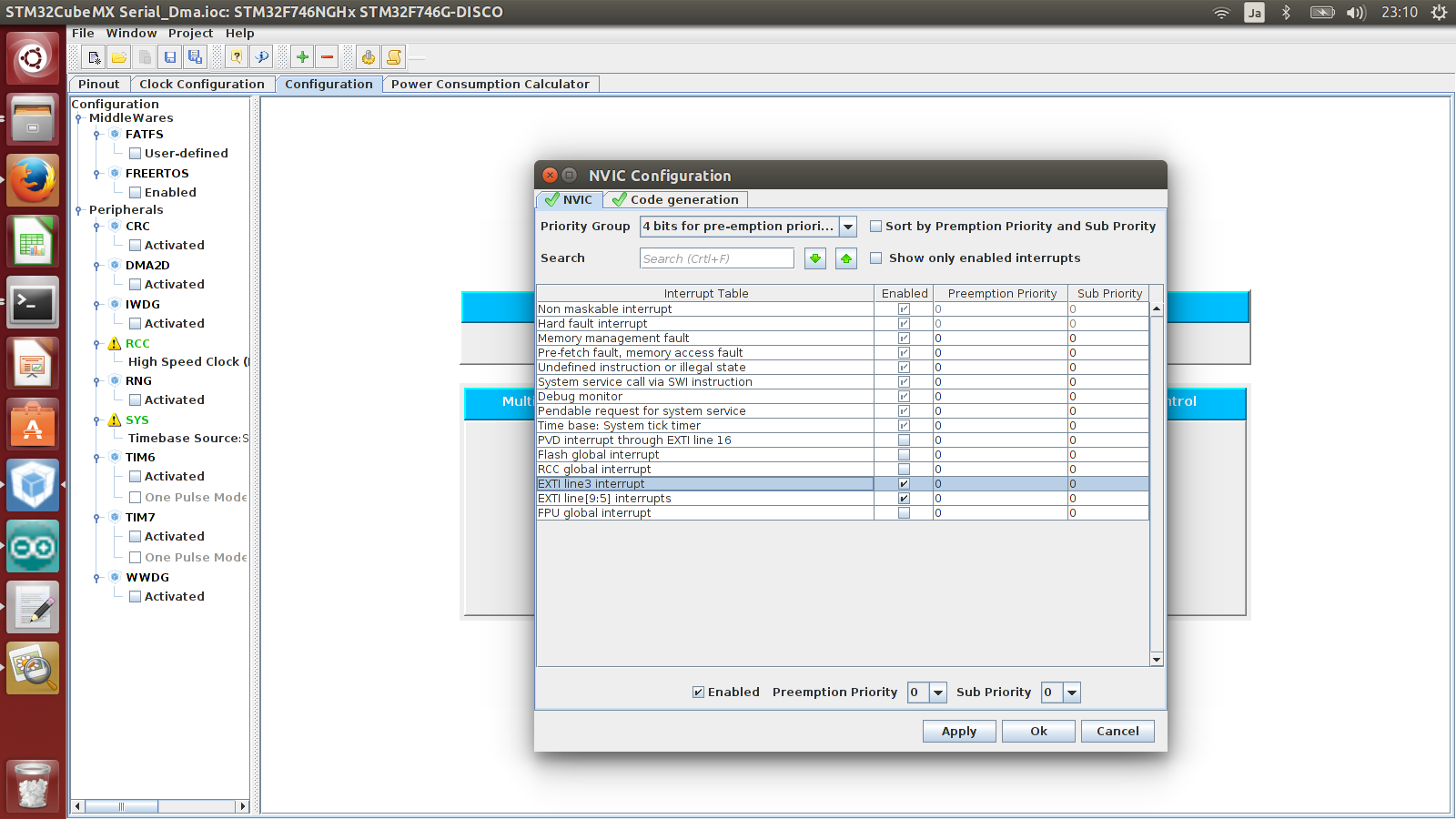1456x819 pixels.
Task: Open the Priority Group dropdown
Action: (x=847, y=227)
